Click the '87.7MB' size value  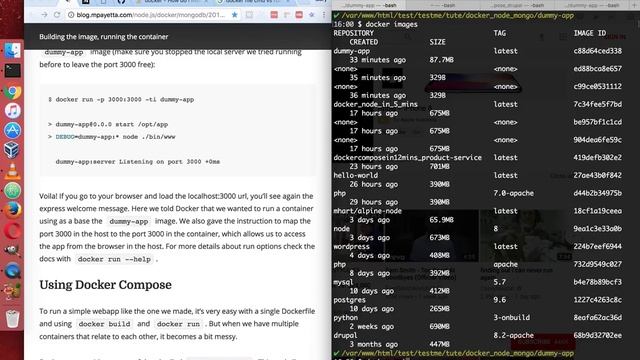point(441,60)
